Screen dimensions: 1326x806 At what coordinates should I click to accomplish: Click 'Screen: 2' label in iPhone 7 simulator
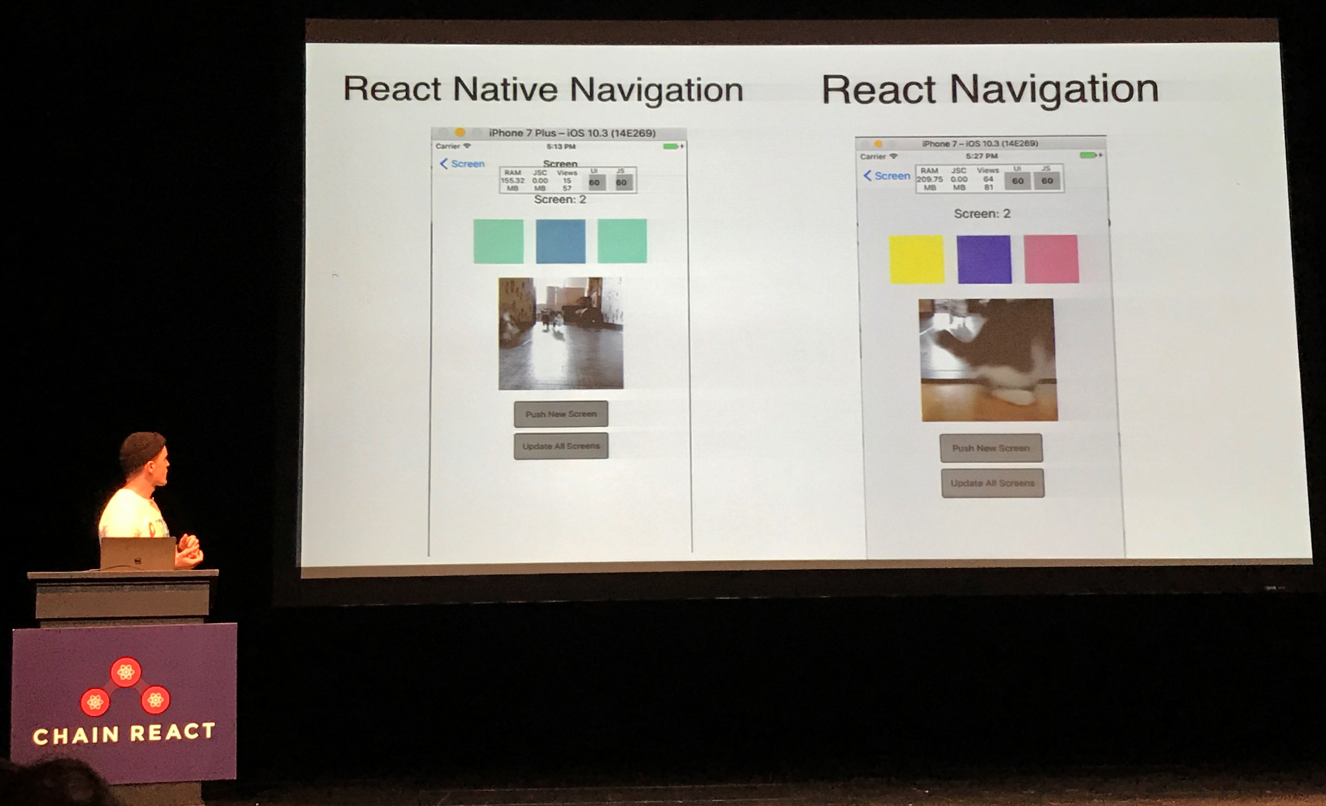point(982,214)
